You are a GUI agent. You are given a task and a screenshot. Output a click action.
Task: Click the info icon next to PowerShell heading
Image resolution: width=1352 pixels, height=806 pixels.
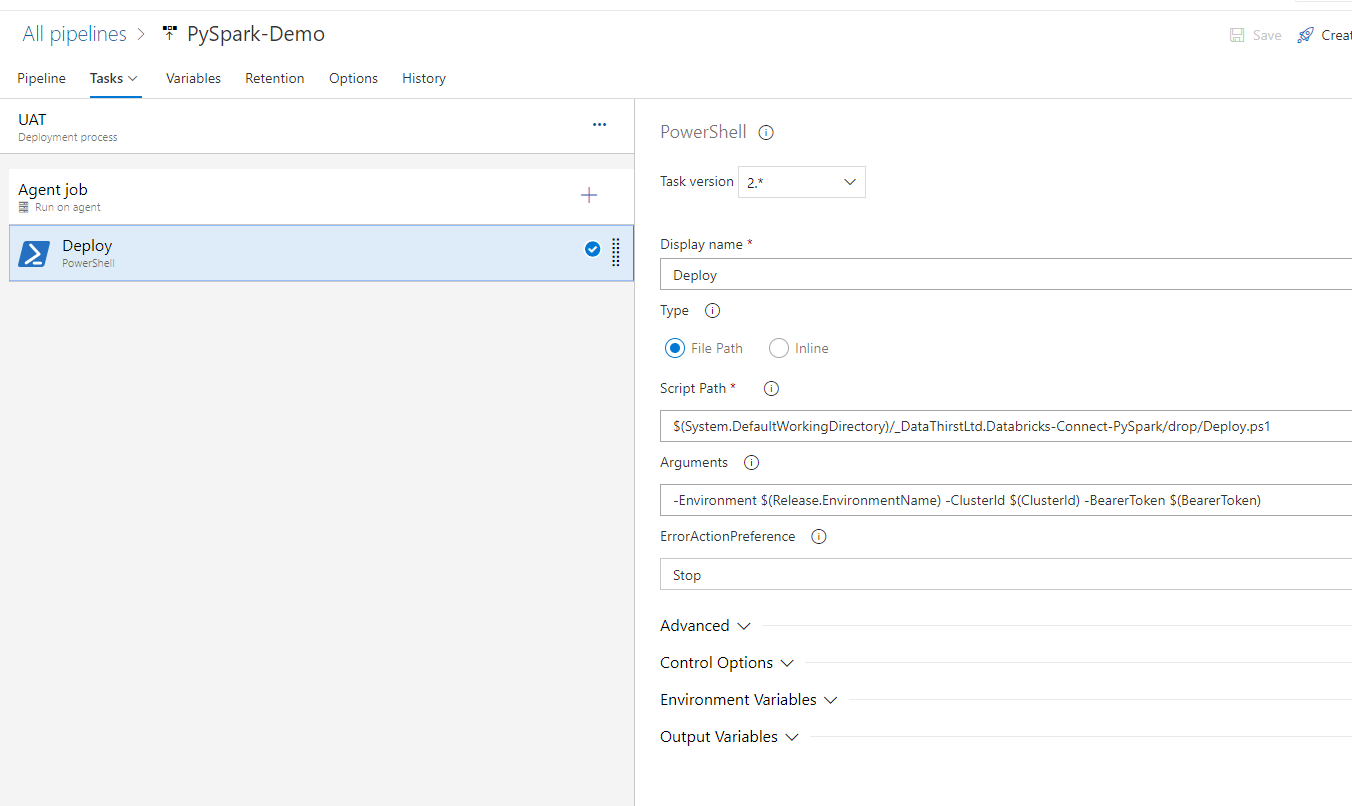[x=767, y=132]
